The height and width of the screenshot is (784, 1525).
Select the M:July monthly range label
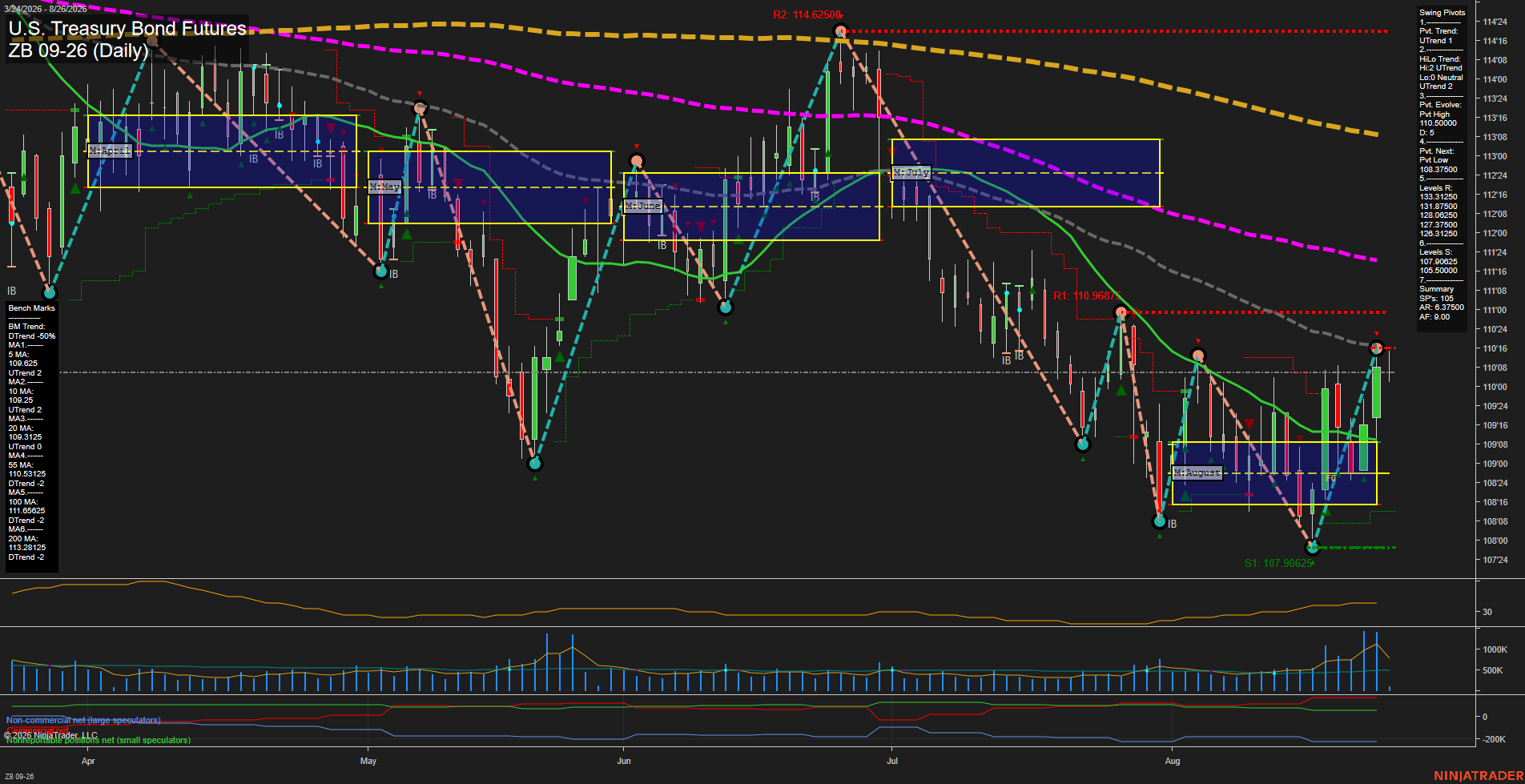pyautogui.click(x=911, y=172)
